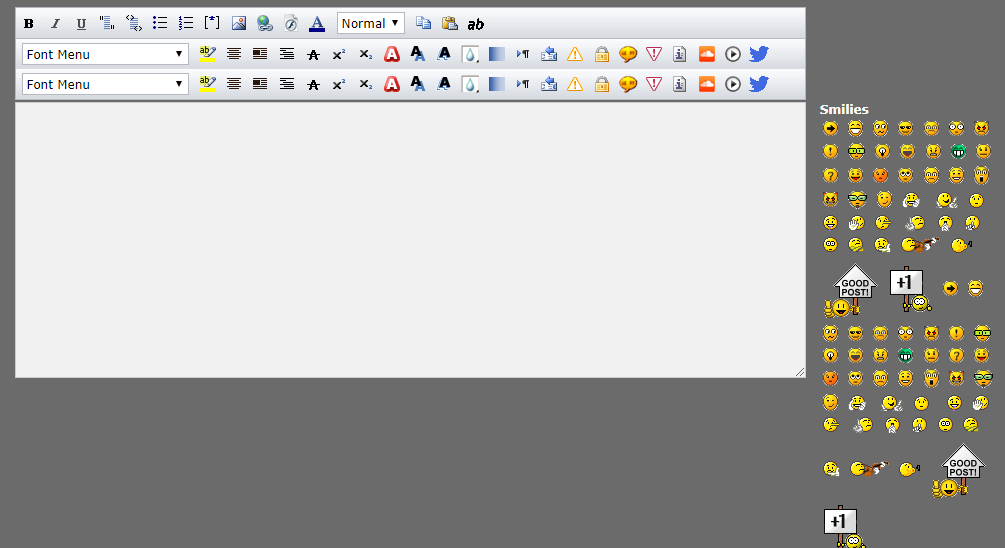Click the padlock hide icon in lower row

601,84
